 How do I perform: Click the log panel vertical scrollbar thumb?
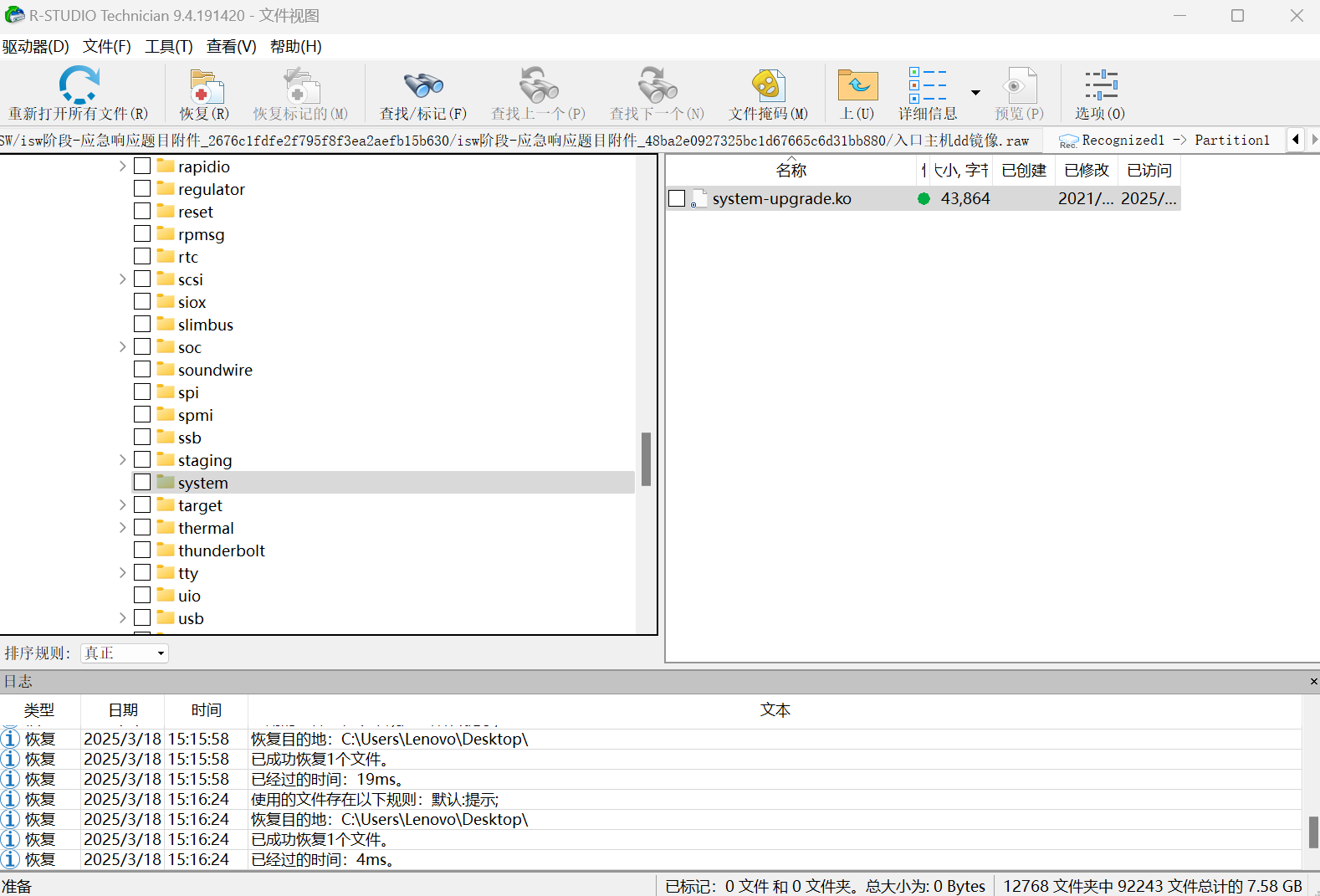1313,832
